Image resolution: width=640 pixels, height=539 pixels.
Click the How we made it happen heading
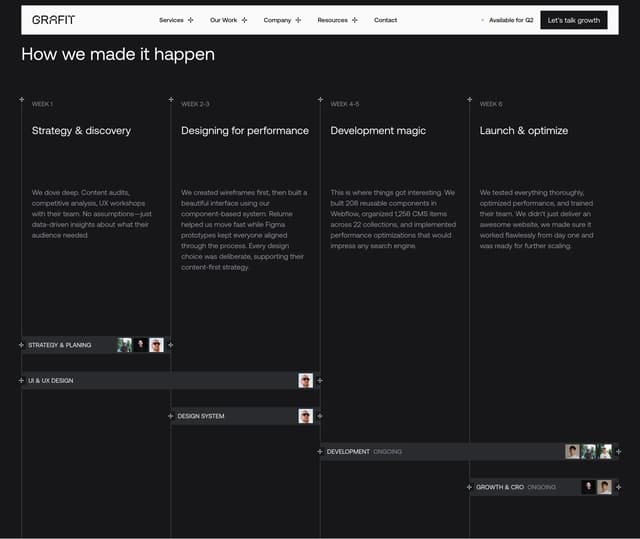tap(118, 54)
